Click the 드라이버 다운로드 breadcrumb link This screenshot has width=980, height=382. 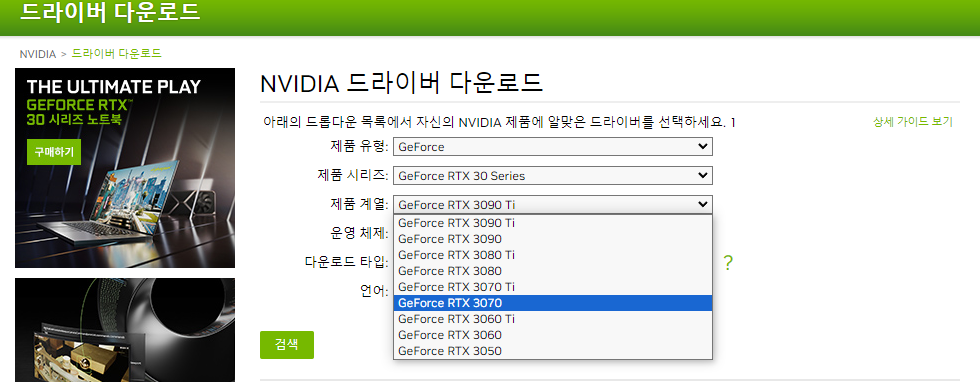pos(117,54)
